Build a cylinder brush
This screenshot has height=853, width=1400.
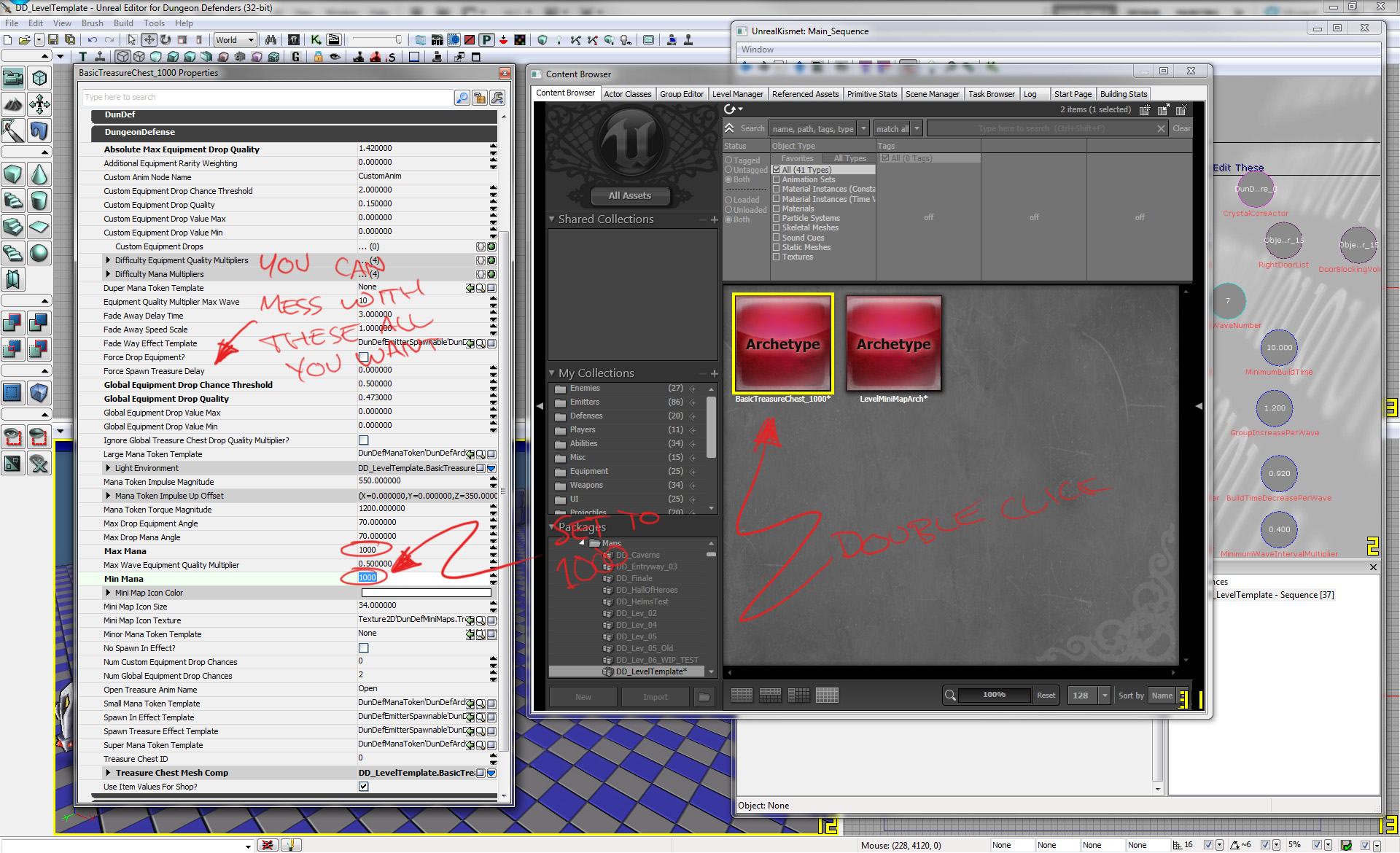39,200
